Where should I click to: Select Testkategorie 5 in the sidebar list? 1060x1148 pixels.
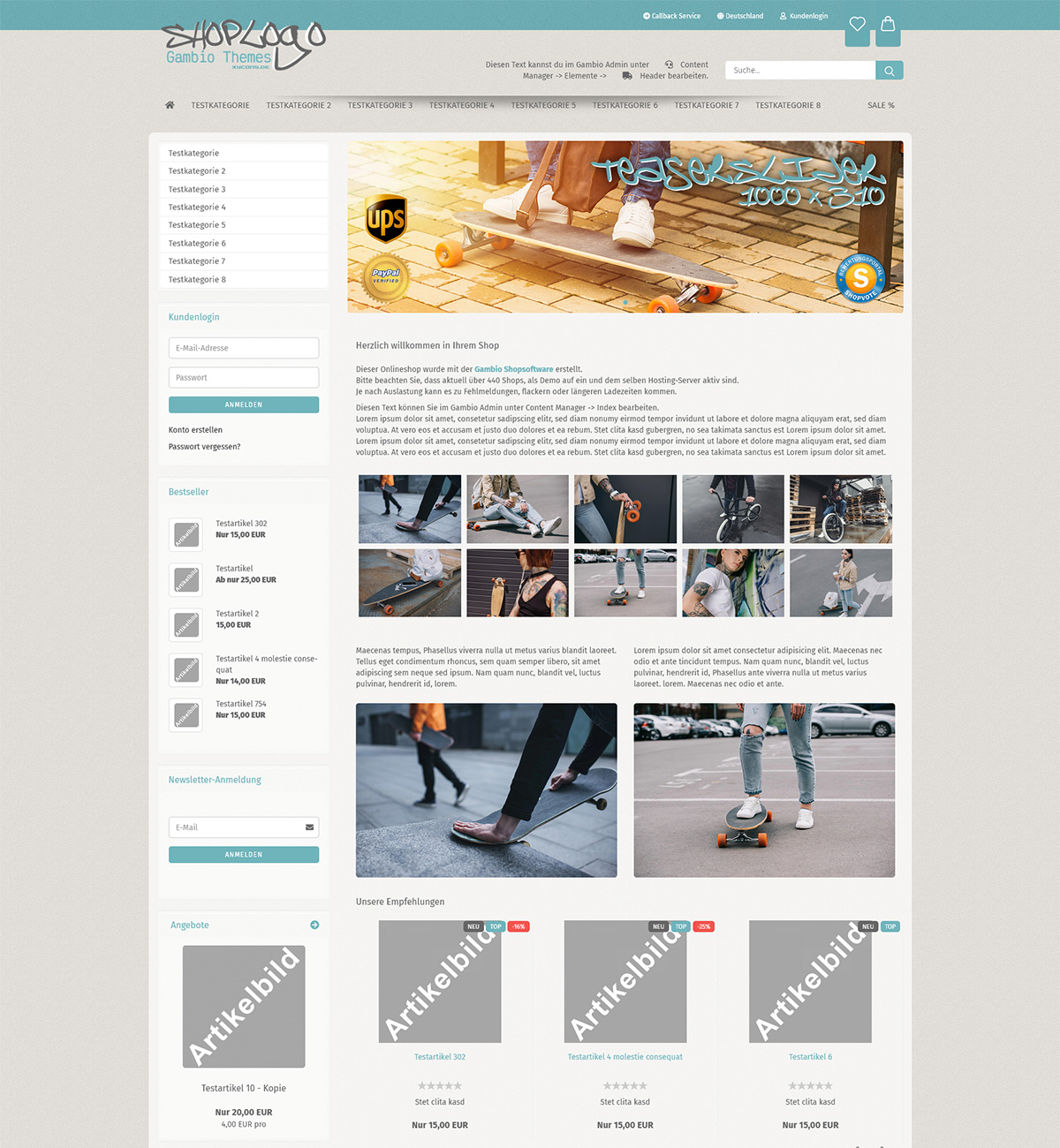click(x=197, y=225)
